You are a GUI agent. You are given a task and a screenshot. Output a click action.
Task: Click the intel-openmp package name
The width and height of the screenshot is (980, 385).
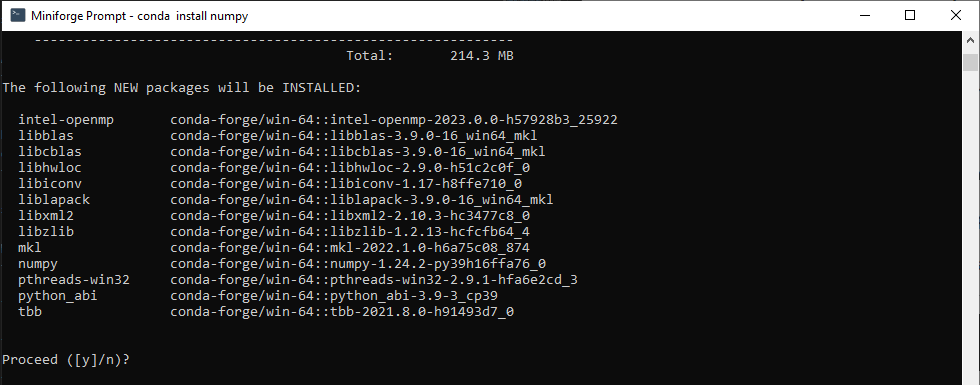(x=66, y=119)
